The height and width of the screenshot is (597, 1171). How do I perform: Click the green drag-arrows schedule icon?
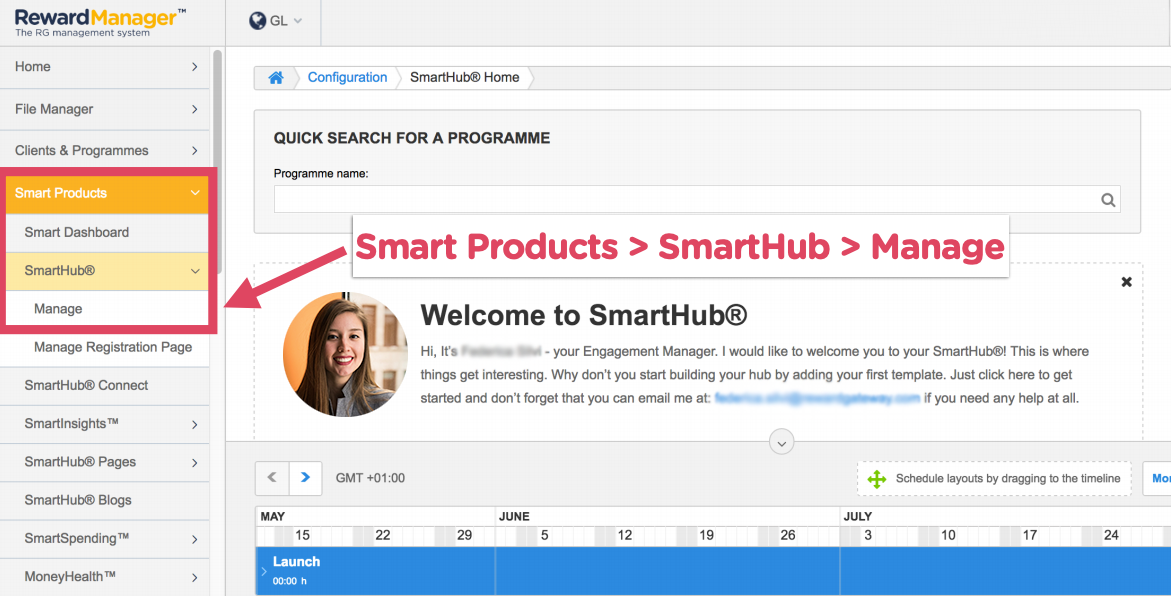(x=877, y=479)
